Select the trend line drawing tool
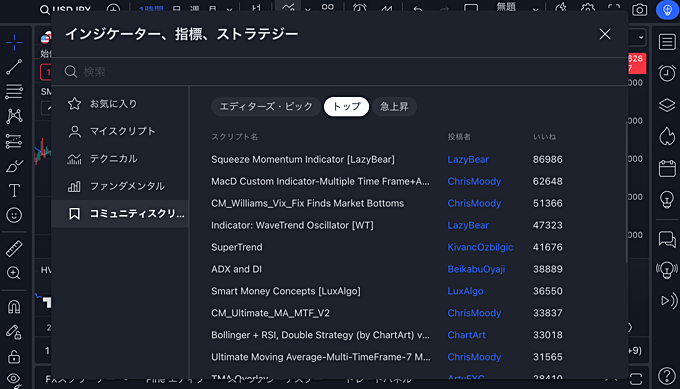 tap(14, 67)
